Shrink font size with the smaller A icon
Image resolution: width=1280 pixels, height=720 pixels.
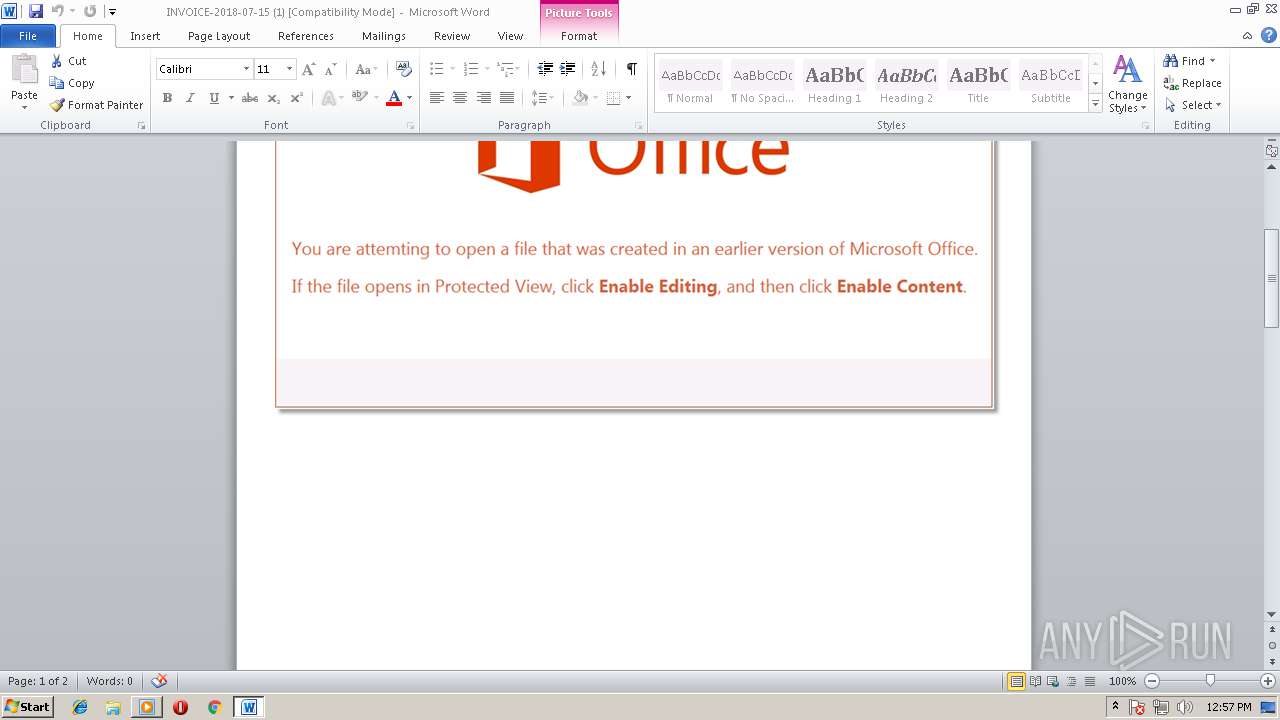pos(330,69)
